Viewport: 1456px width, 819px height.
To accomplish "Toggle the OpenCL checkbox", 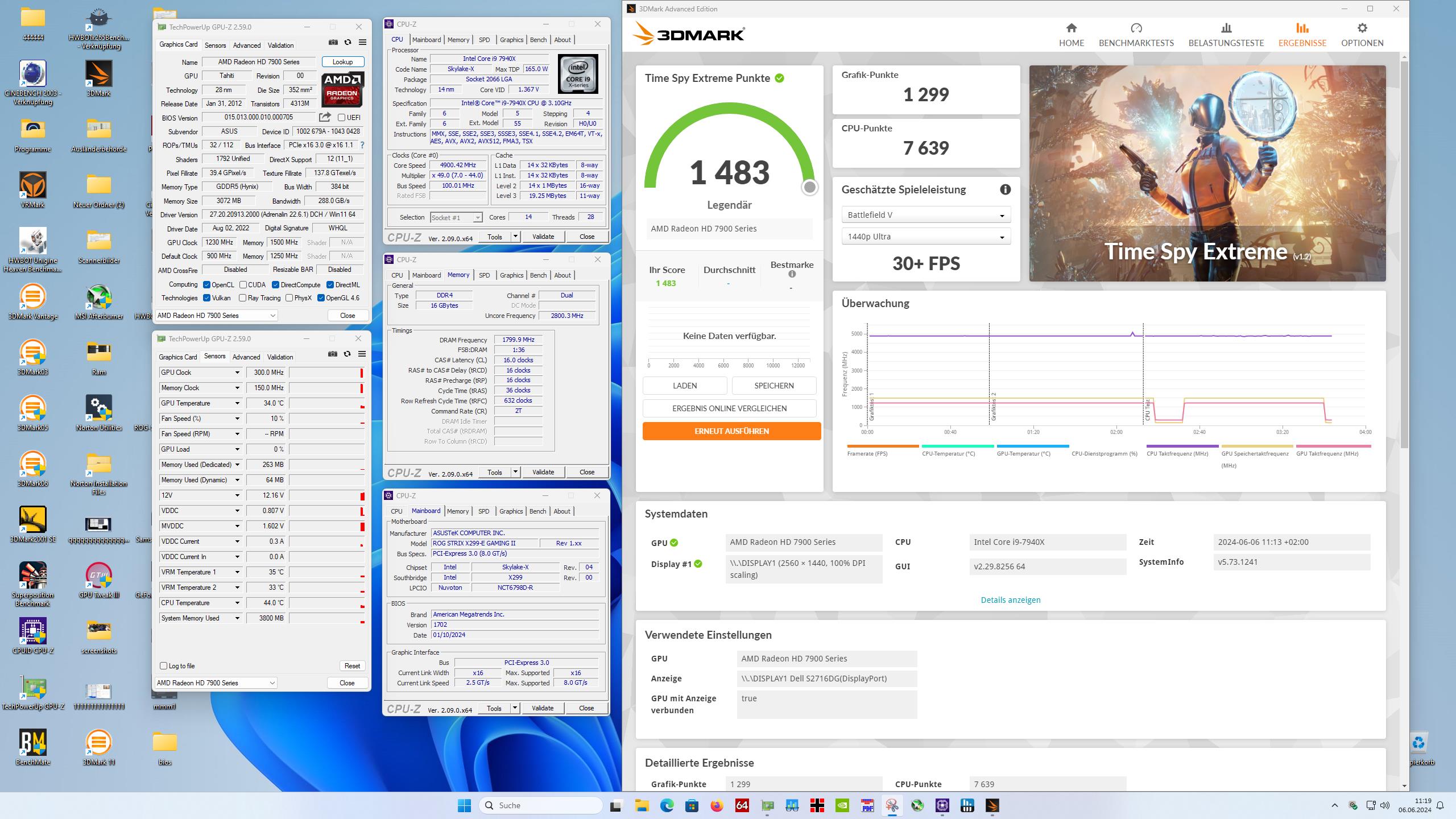I will pos(207,285).
